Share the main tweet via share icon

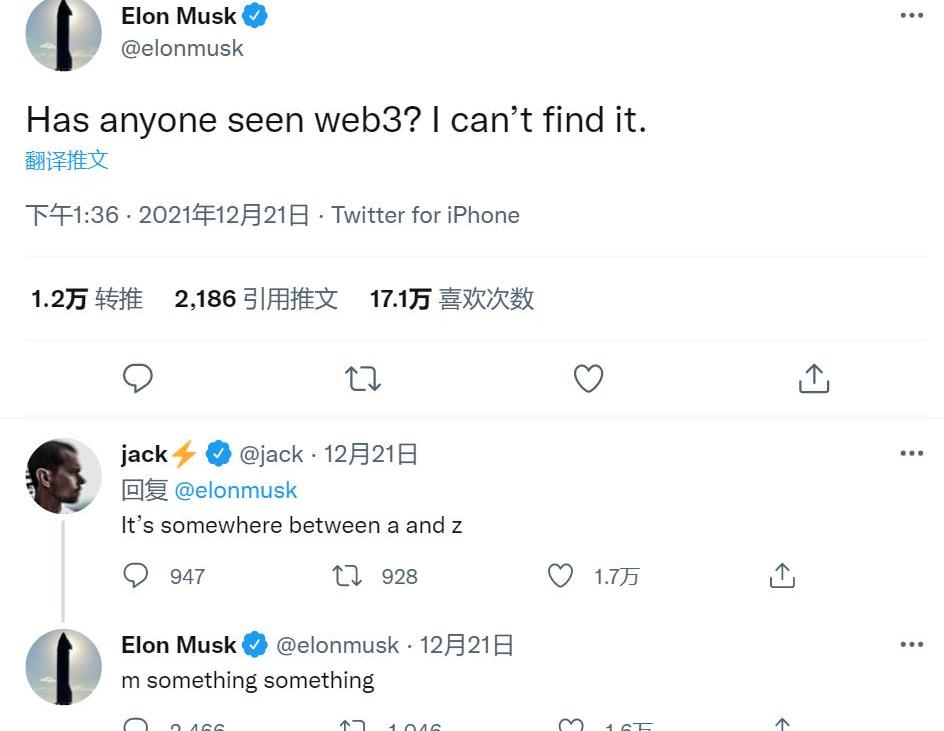click(814, 378)
